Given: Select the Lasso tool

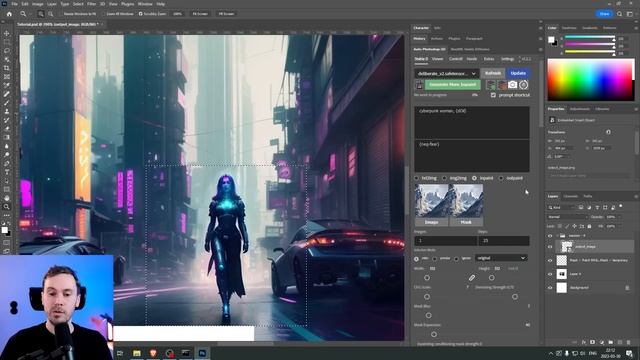Looking at the screenshot, I should pyautogui.click(x=7, y=51).
